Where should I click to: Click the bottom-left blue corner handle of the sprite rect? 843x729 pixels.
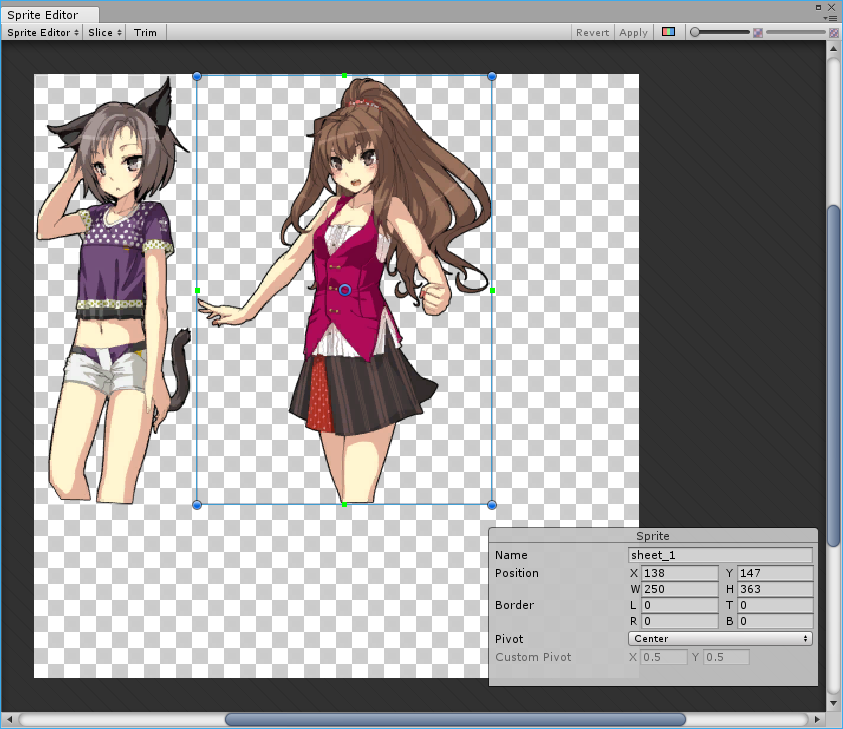197,505
